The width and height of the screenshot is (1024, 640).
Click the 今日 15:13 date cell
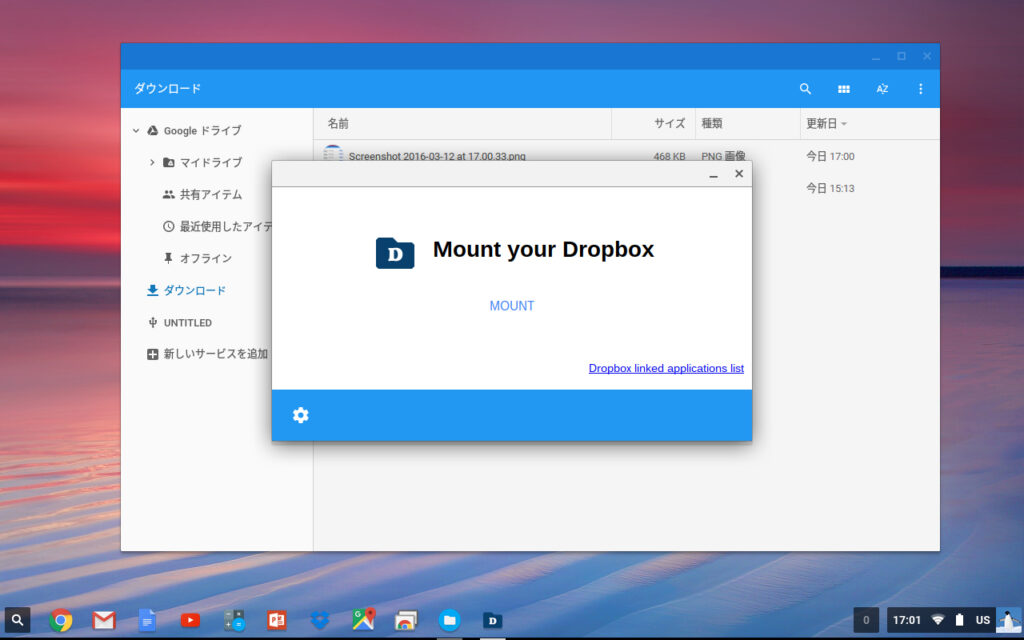point(830,188)
